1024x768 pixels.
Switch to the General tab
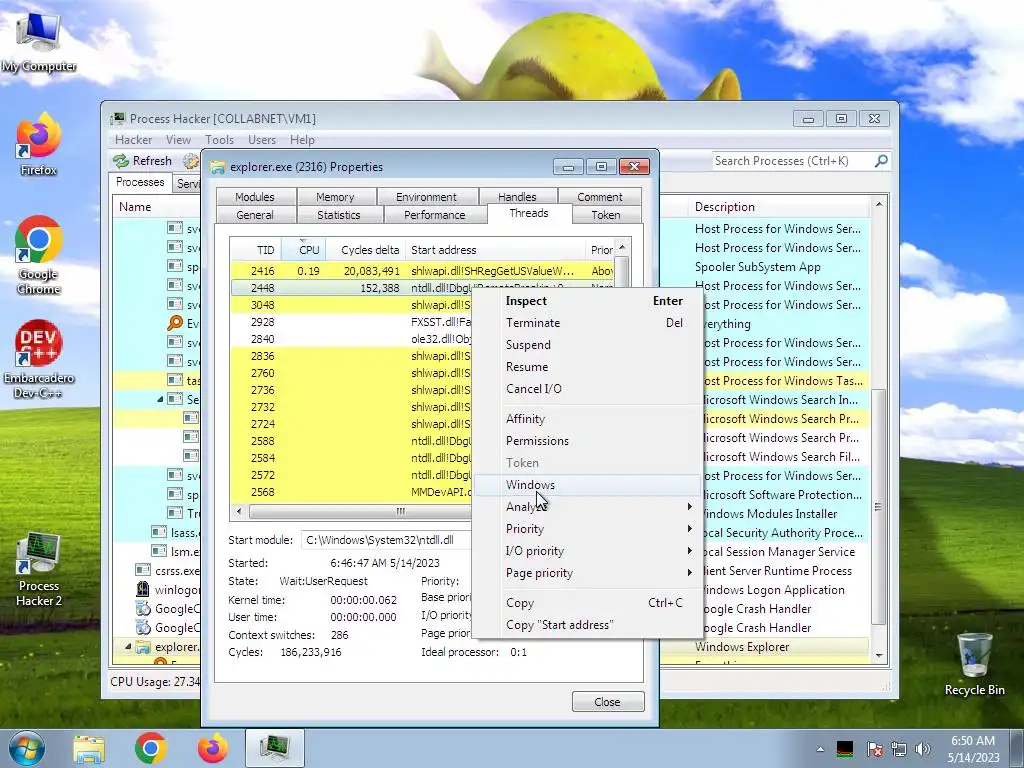(255, 215)
